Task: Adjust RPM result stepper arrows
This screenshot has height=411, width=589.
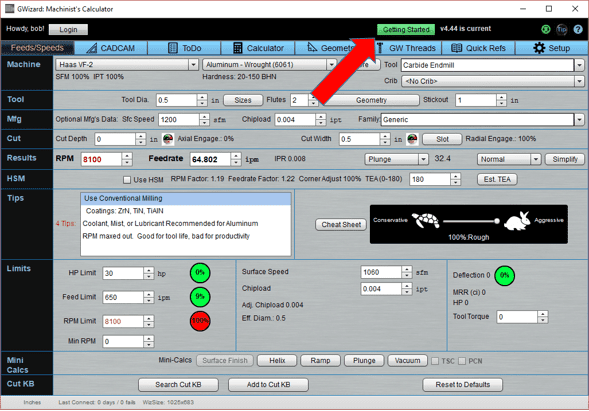Action: tap(127, 159)
